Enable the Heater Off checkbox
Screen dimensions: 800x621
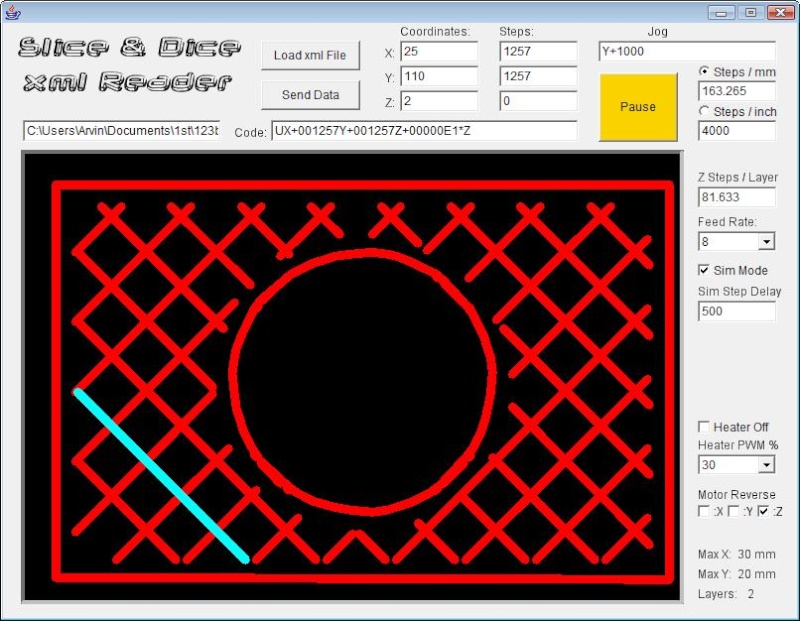click(x=704, y=427)
